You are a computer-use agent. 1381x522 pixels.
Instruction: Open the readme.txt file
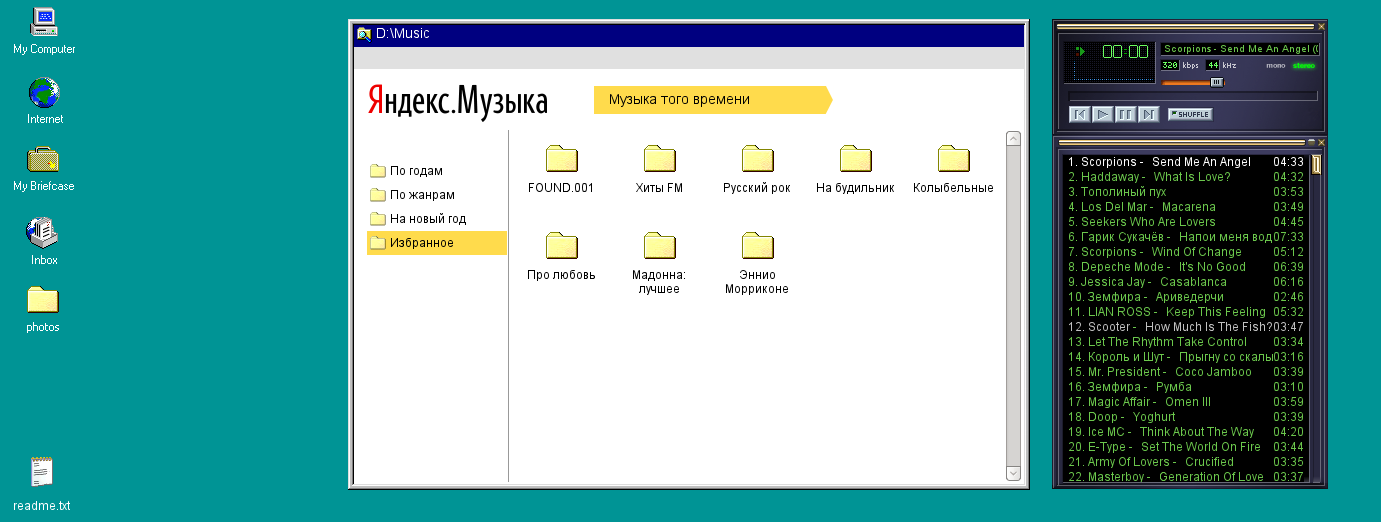coord(42,483)
